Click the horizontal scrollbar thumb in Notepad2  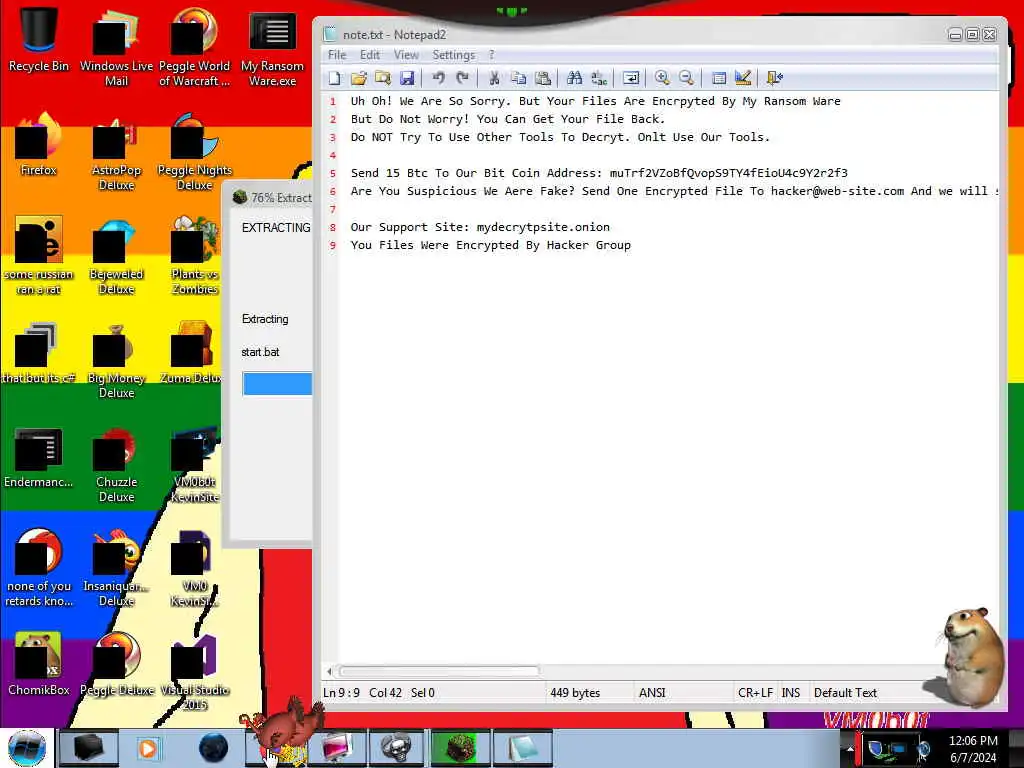click(x=439, y=671)
